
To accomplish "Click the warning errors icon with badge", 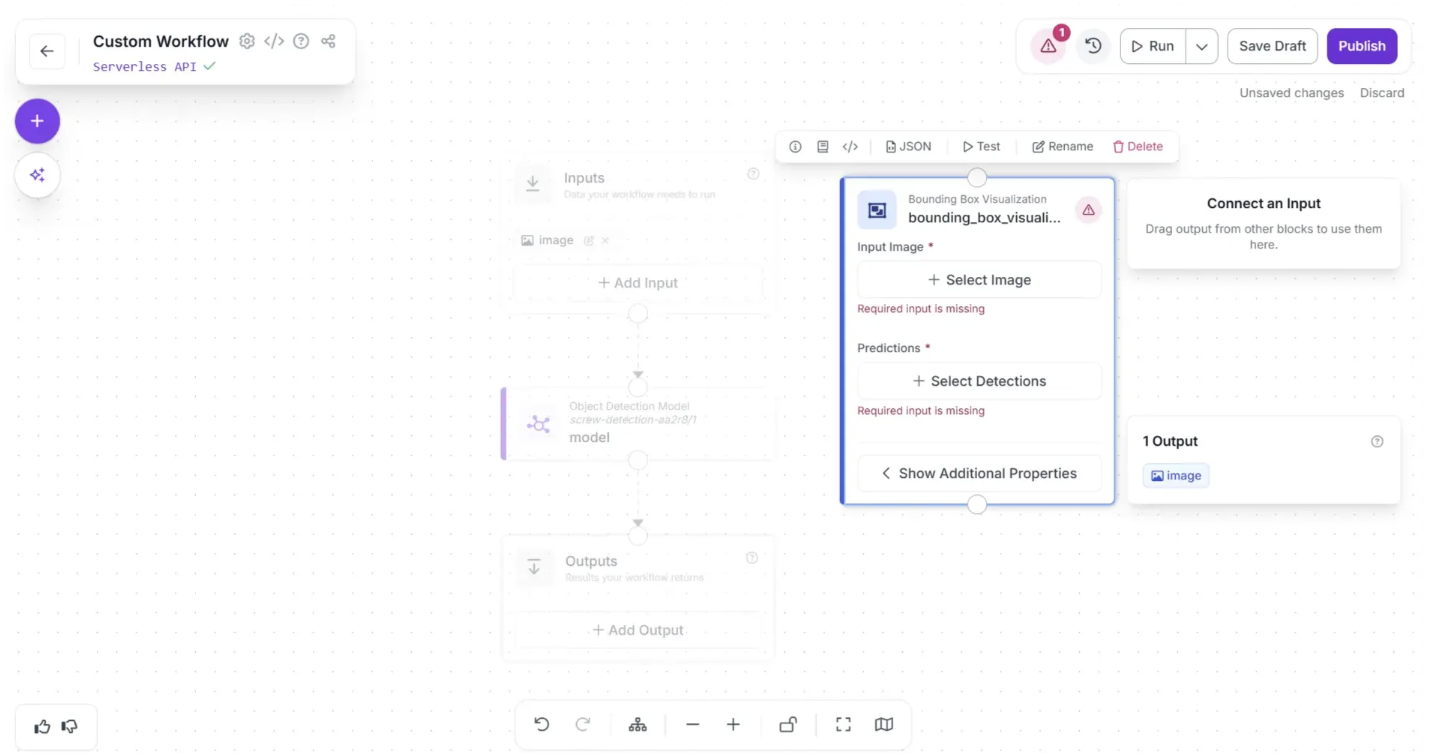I will coord(1048,46).
